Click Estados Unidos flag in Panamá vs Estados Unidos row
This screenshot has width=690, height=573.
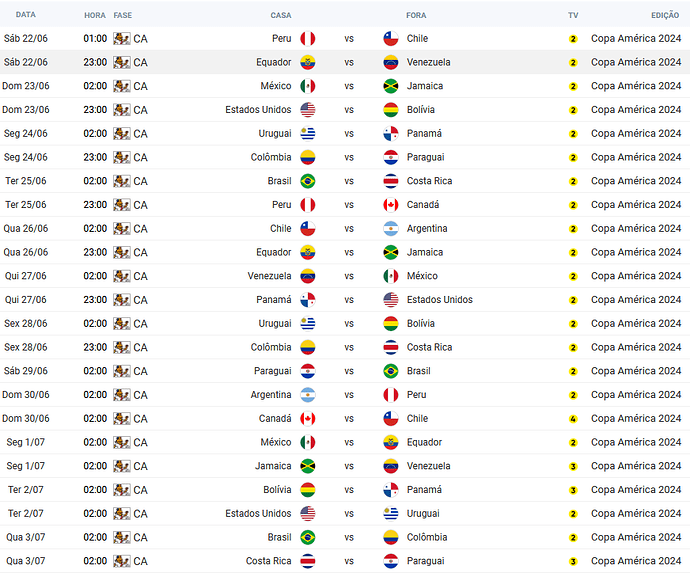(391, 300)
